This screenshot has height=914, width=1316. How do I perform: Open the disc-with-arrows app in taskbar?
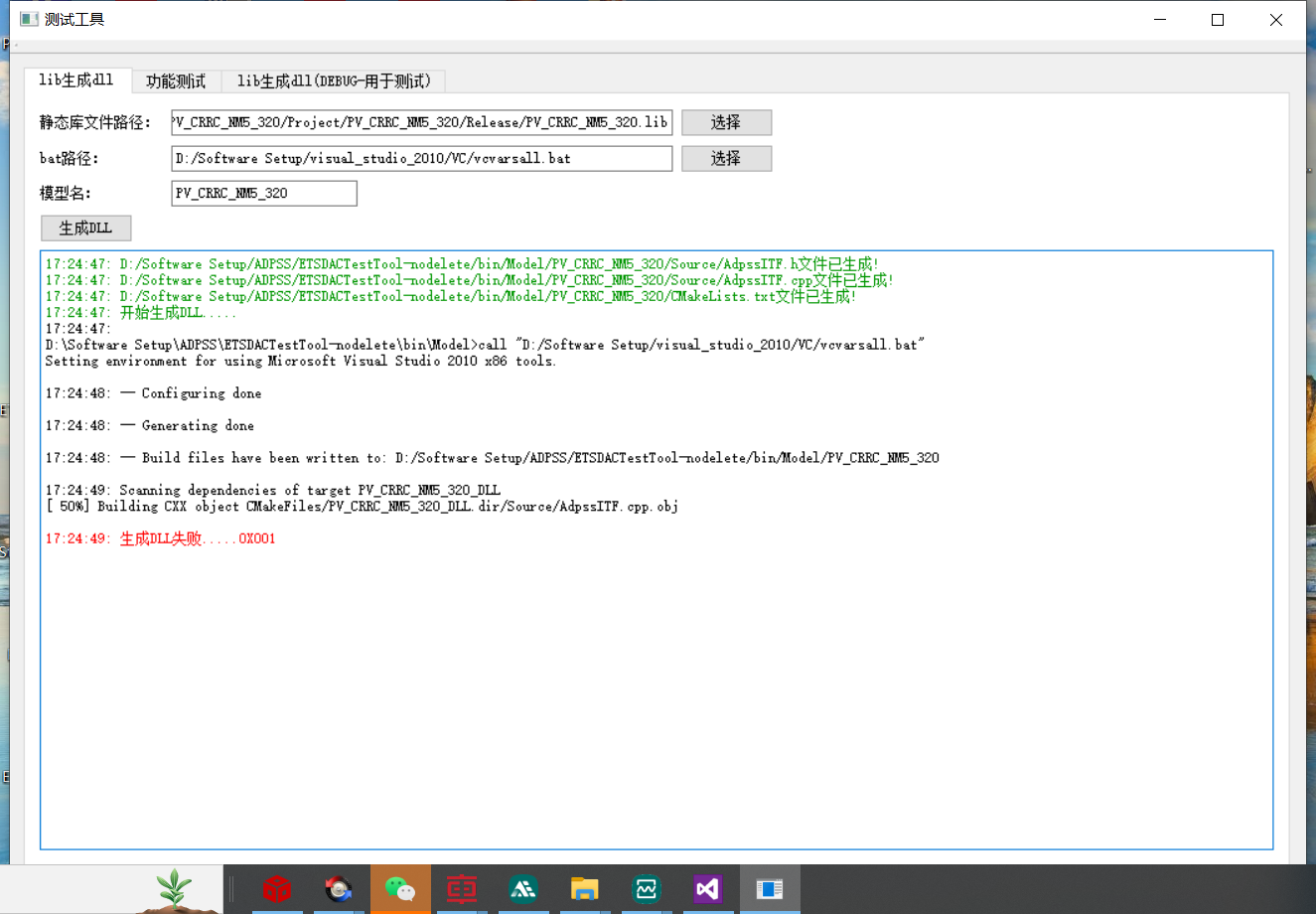(x=339, y=889)
